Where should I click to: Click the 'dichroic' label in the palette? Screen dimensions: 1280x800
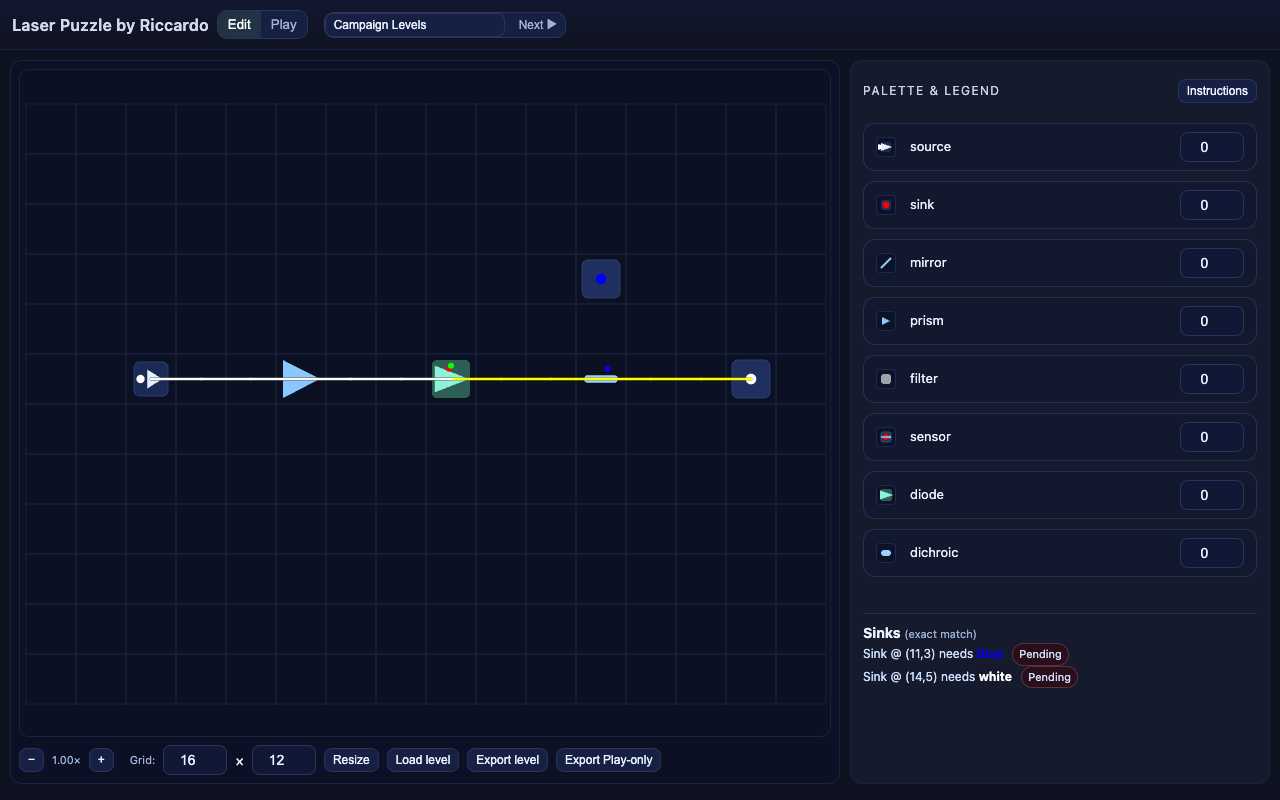tap(934, 553)
